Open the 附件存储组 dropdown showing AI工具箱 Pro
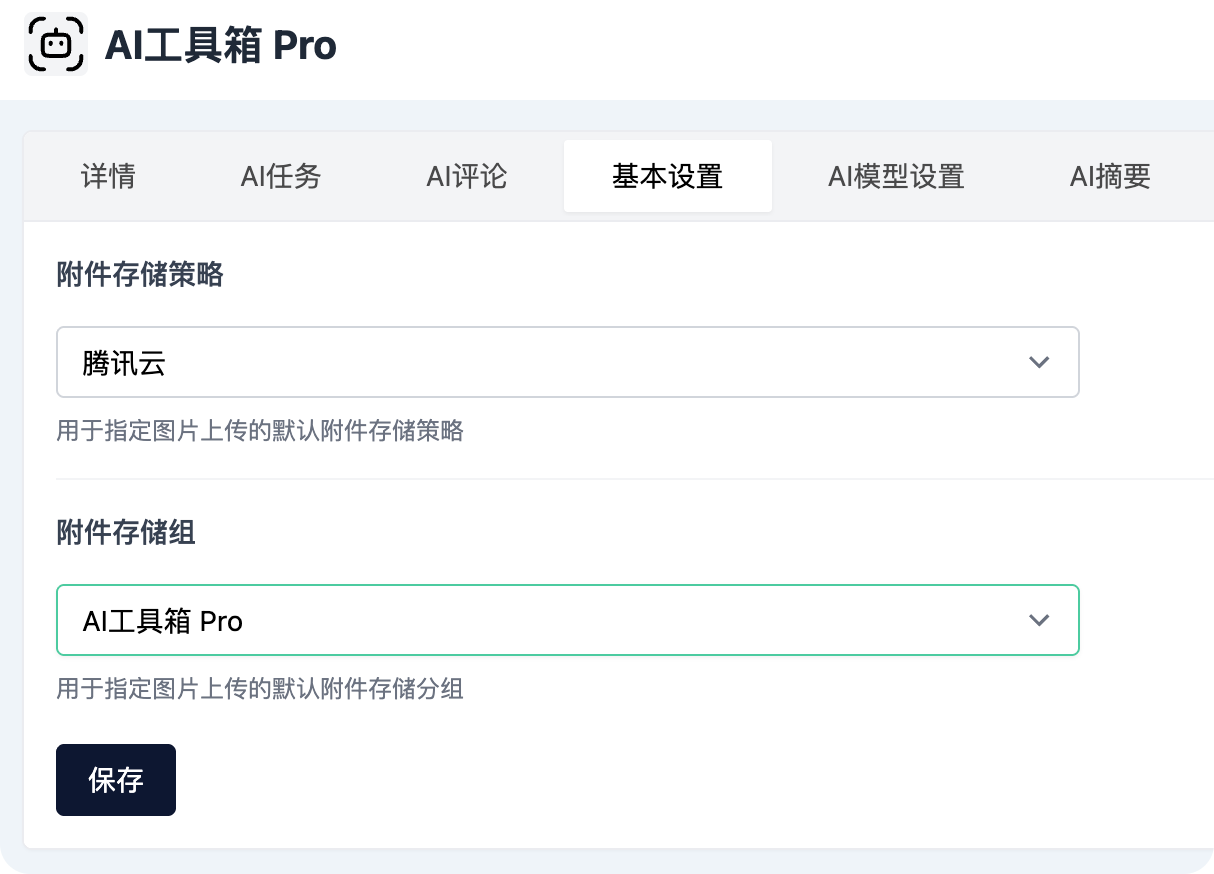 pos(568,620)
